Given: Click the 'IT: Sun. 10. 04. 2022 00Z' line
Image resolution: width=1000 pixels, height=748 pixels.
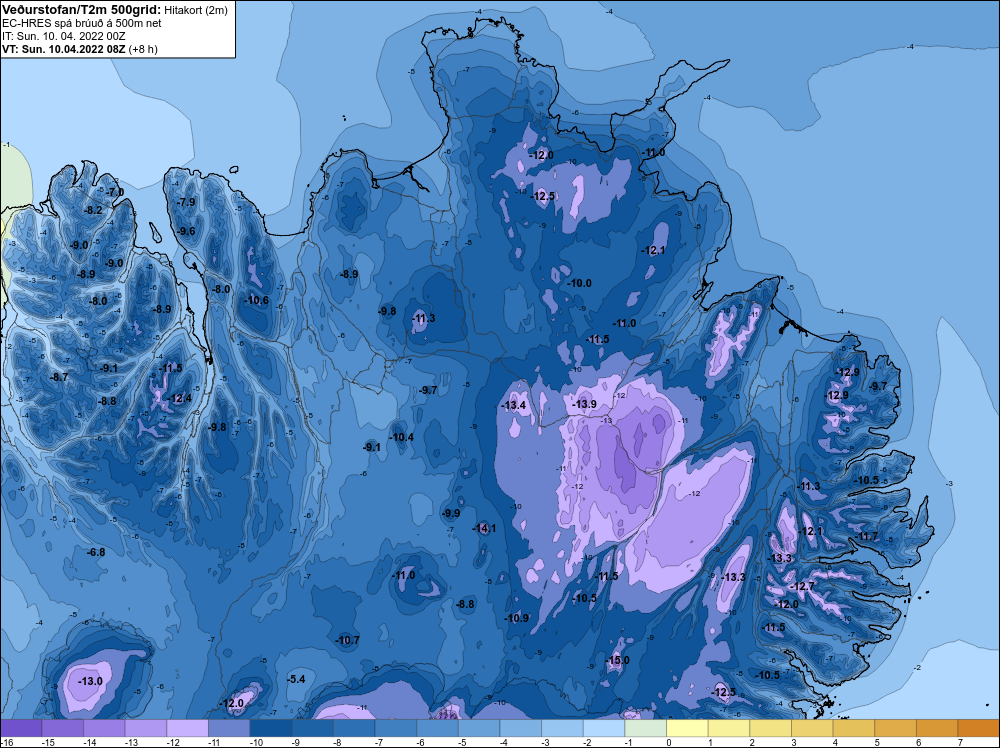Looking at the screenshot, I should [x=64, y=36].
